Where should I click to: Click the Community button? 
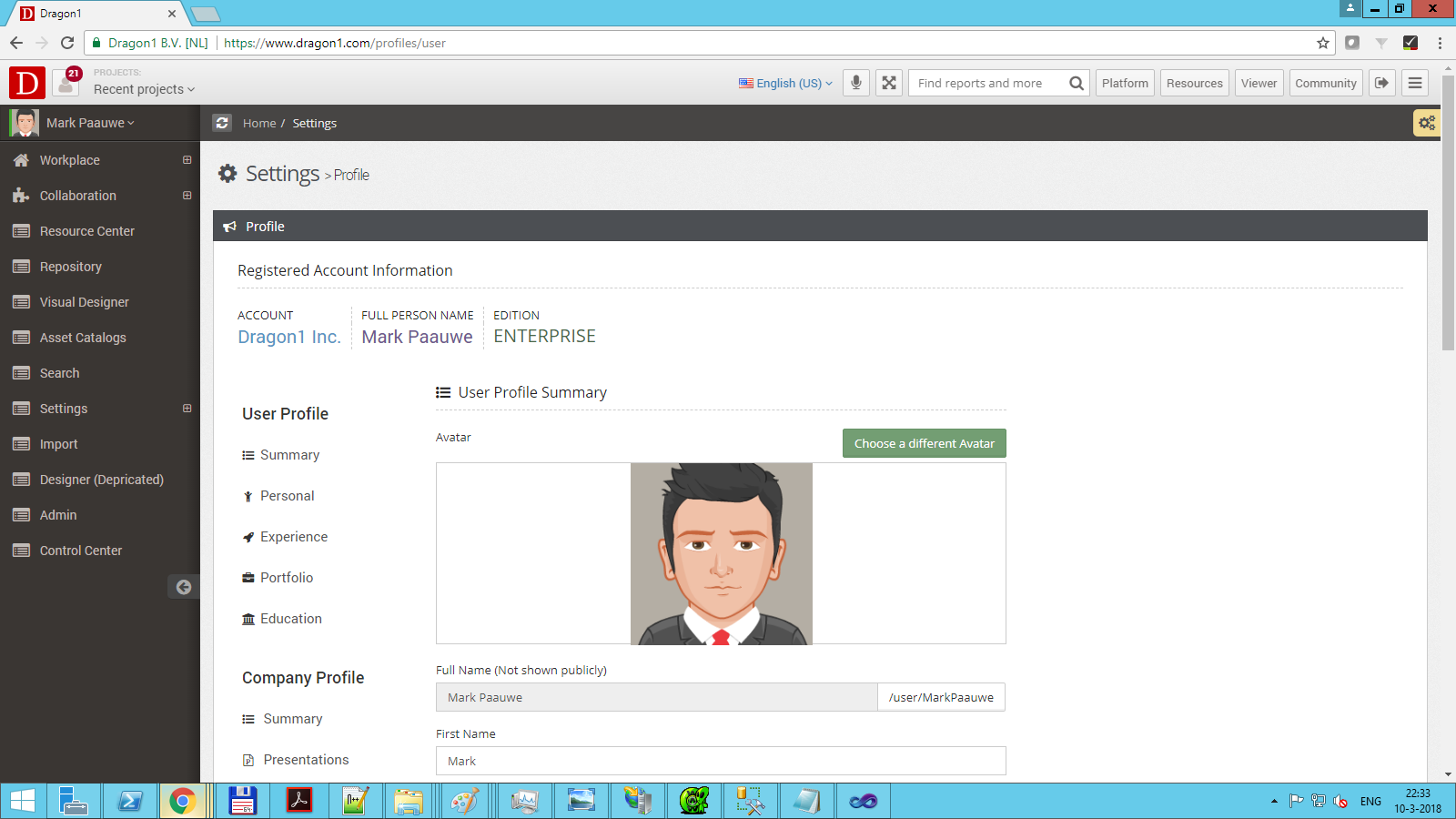[x=1326, y=83]
